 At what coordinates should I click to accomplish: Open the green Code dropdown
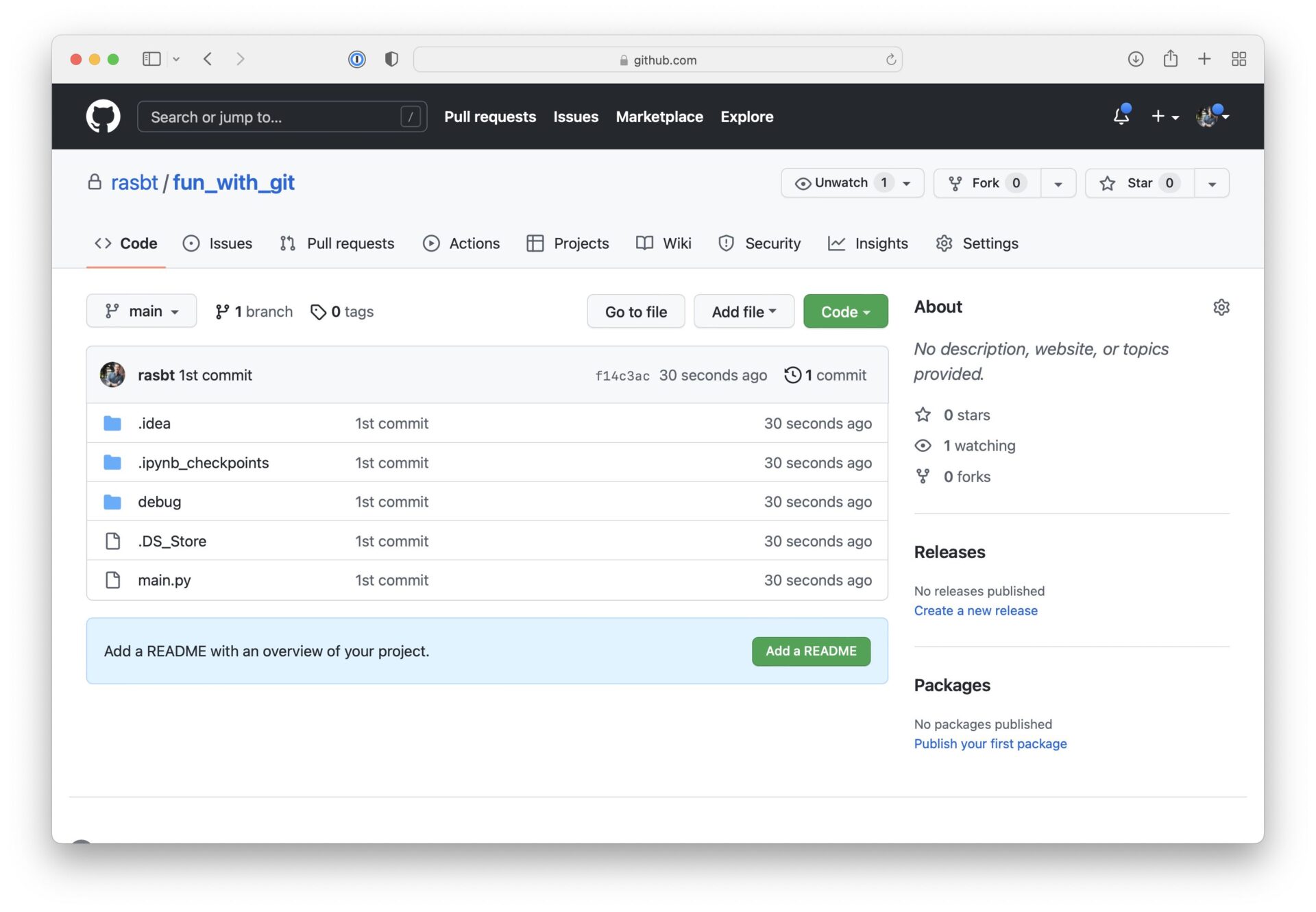[x=845, y=311]
